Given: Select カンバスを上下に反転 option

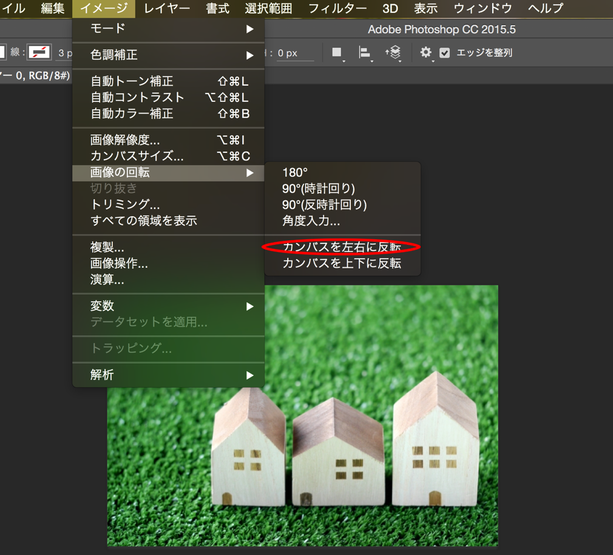Looking at the screenshot, I should [342, 263].
